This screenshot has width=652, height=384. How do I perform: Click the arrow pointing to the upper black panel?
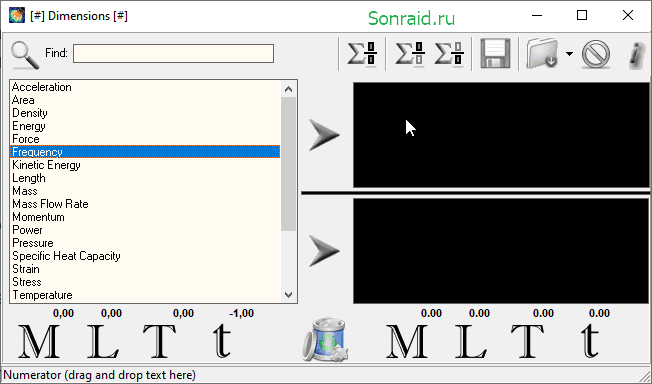click(x=324, y=135)
